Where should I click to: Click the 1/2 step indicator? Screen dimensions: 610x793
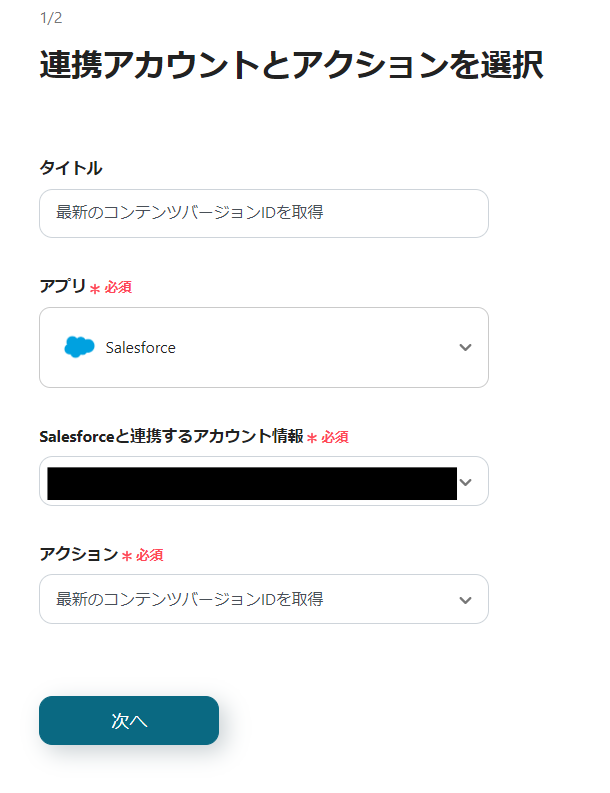pyautogui.click(x=50, y=18)
